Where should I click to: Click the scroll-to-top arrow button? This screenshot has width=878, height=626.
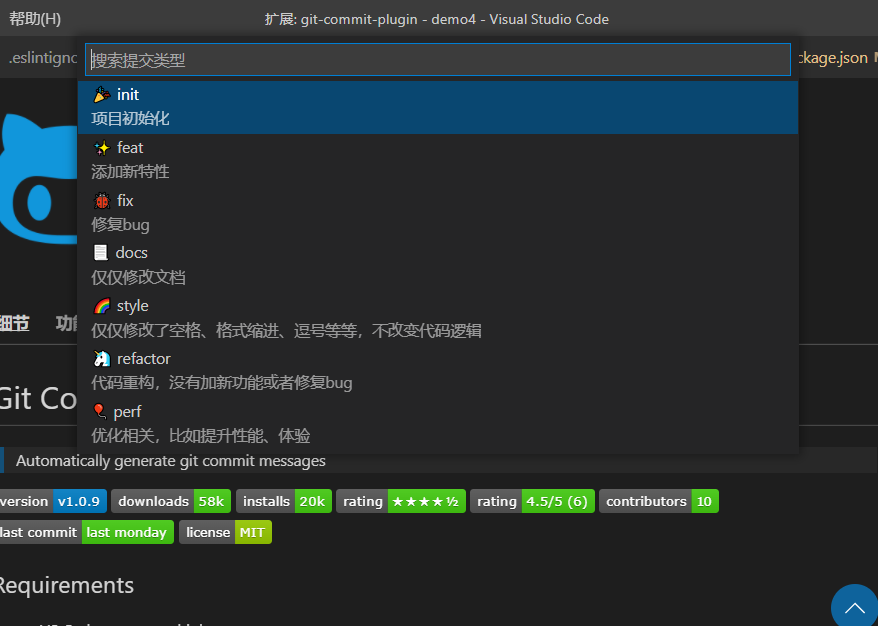pos(853,608)
